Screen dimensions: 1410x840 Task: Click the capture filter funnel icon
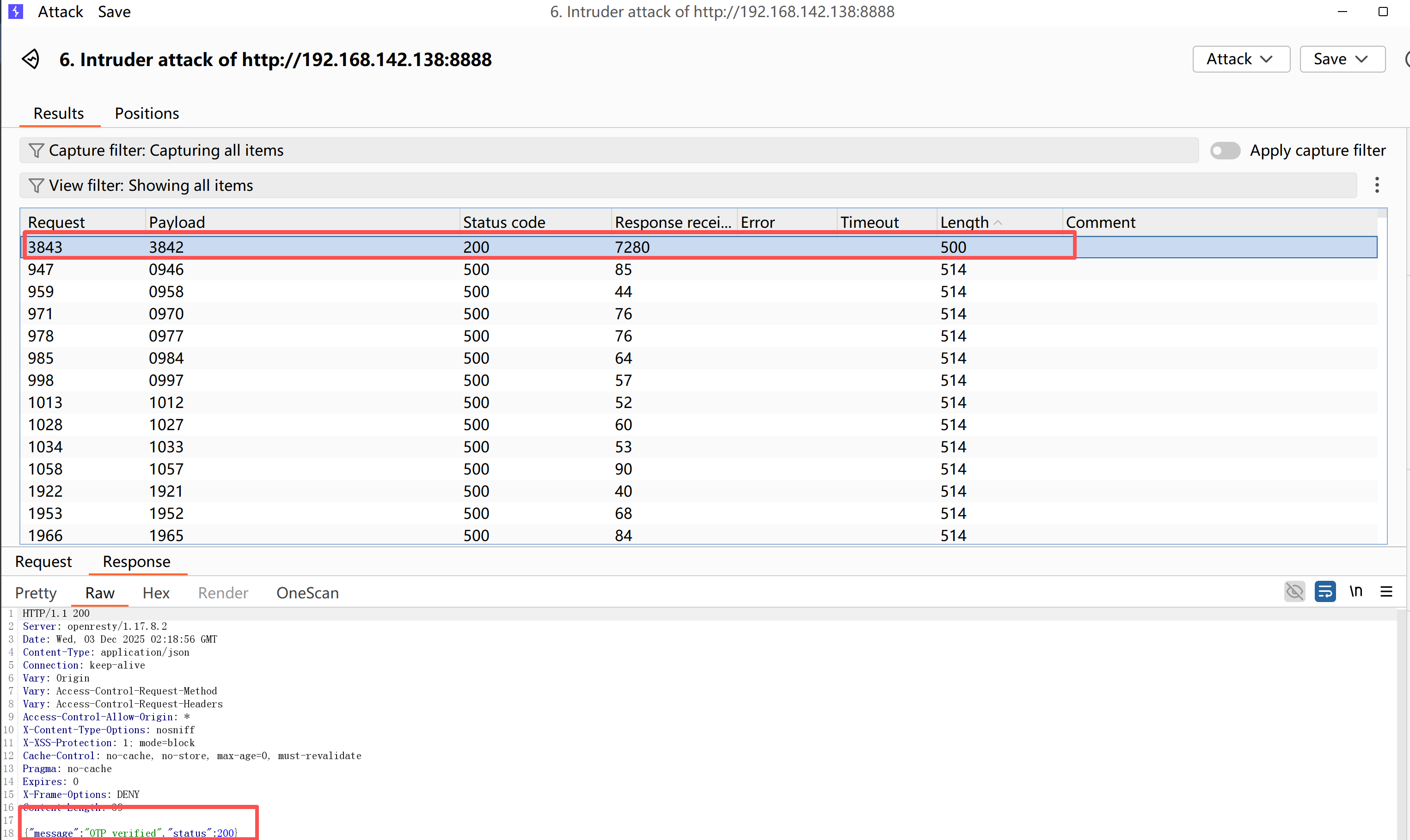(x=36, y=151)
